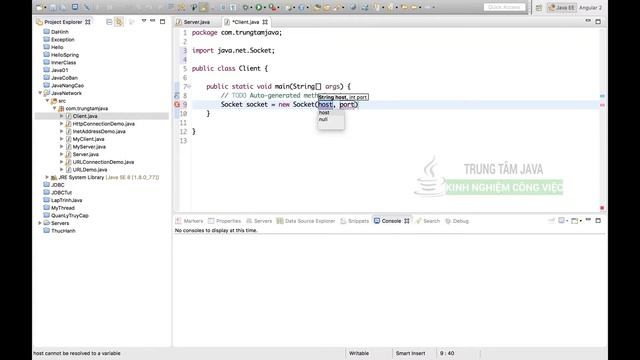
Task: Expand the Servers project node
Action: coord(40,223)
